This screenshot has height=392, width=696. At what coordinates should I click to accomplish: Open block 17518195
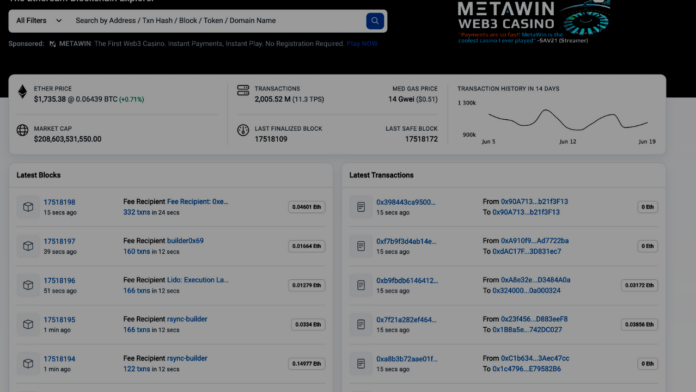tap(59, 320)
